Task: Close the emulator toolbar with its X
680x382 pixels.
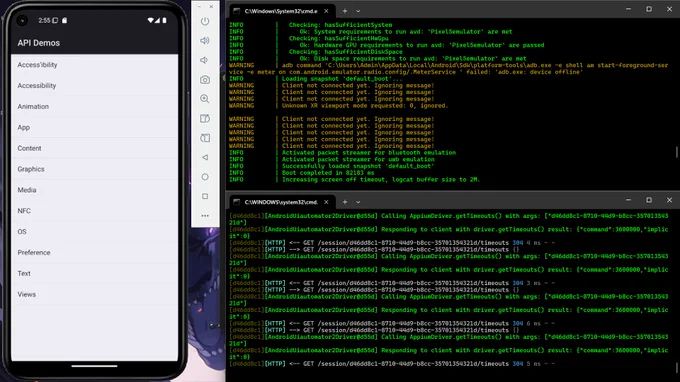Action: click(x=211, y=7)
